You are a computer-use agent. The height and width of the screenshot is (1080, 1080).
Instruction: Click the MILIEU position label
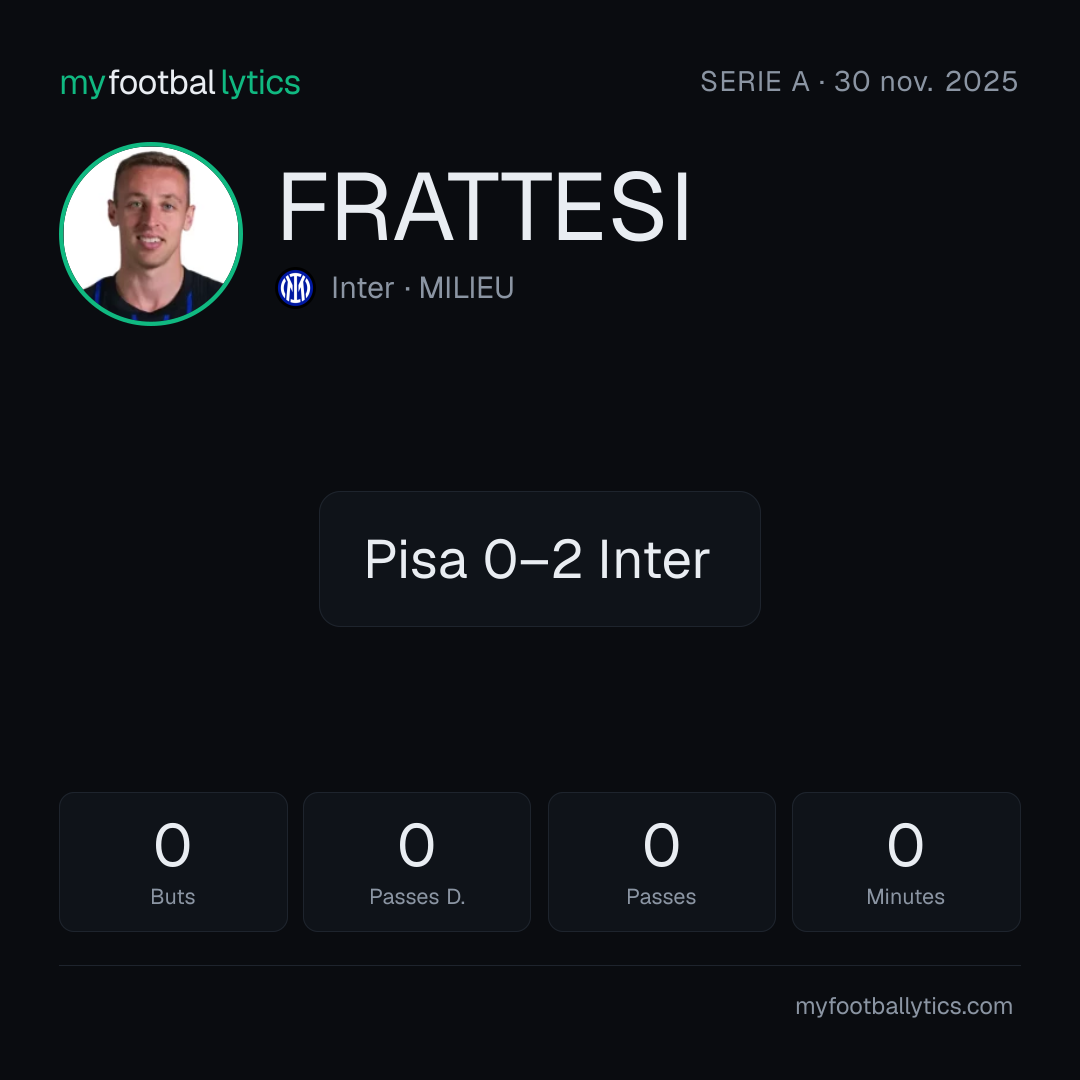[x=466, y=288]
